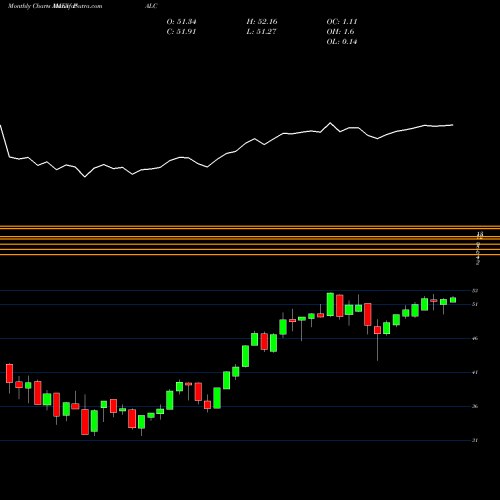
Task: Click the 'H: 52.16' high value
Action: (262, 22)
